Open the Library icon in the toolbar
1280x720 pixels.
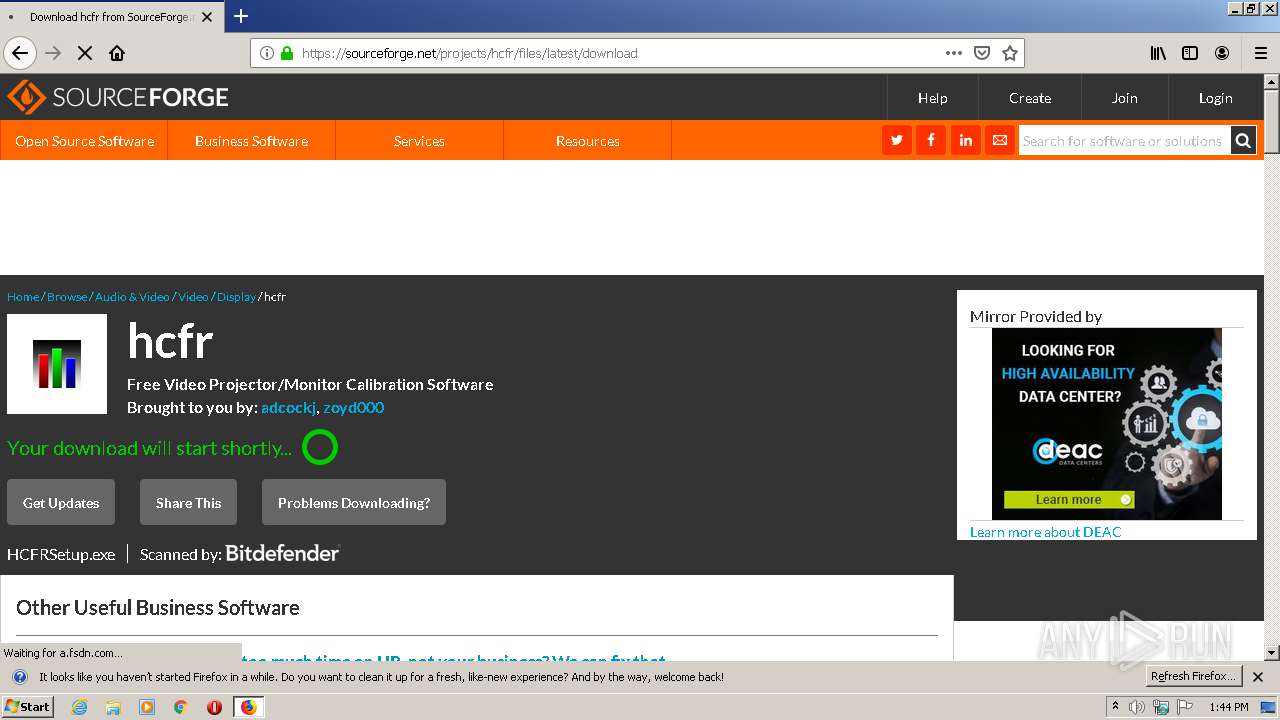tap(1158, 53)
